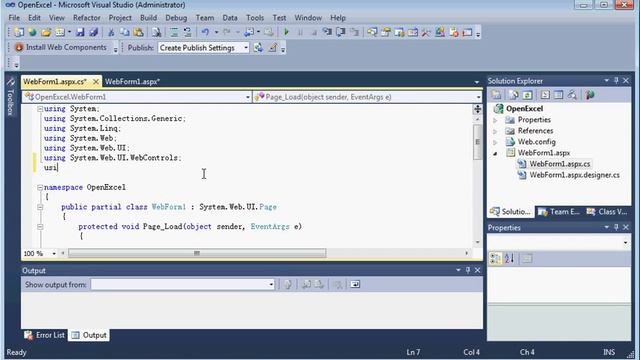Click the editor horizontal scrollbar thumb

pos(197,253)
